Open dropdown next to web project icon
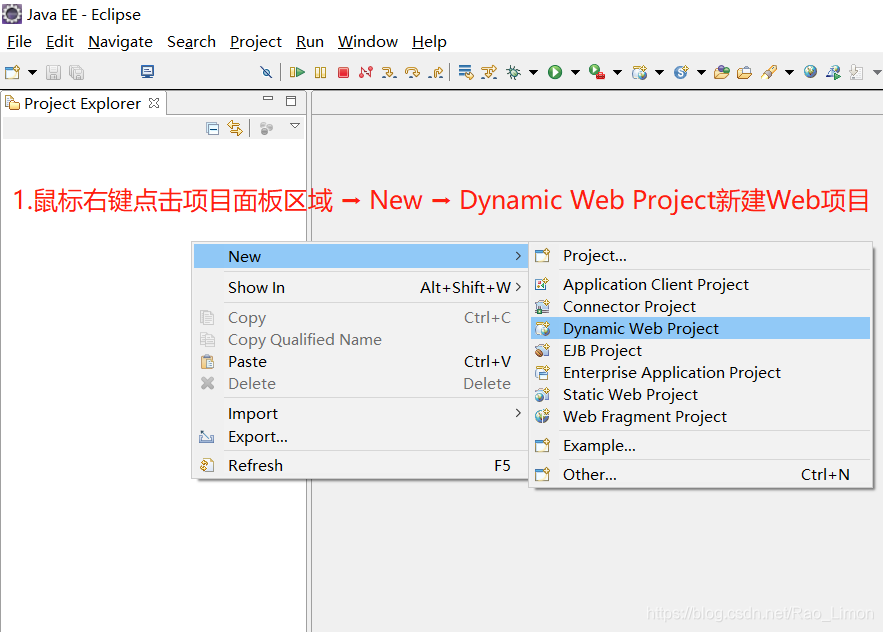The width and height of the screenshot is (883, 632). point(659,72)
